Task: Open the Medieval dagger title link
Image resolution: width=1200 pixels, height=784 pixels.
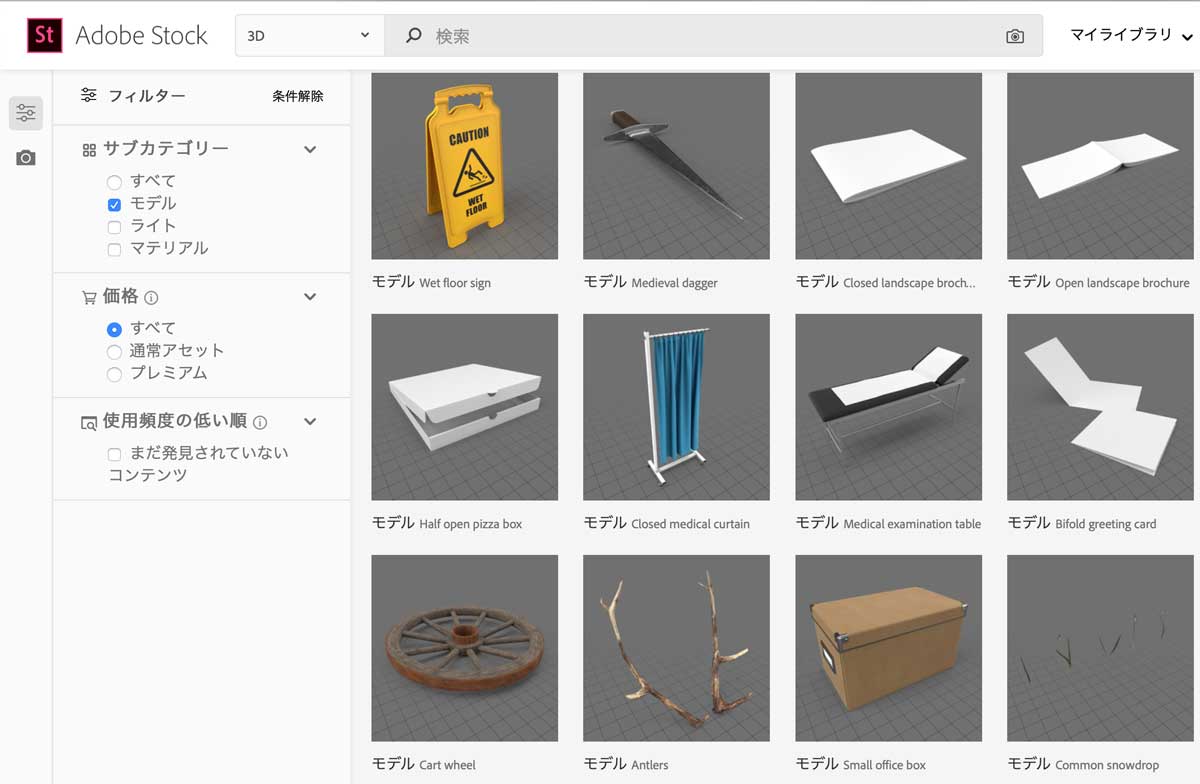Action: coord(674,283)
